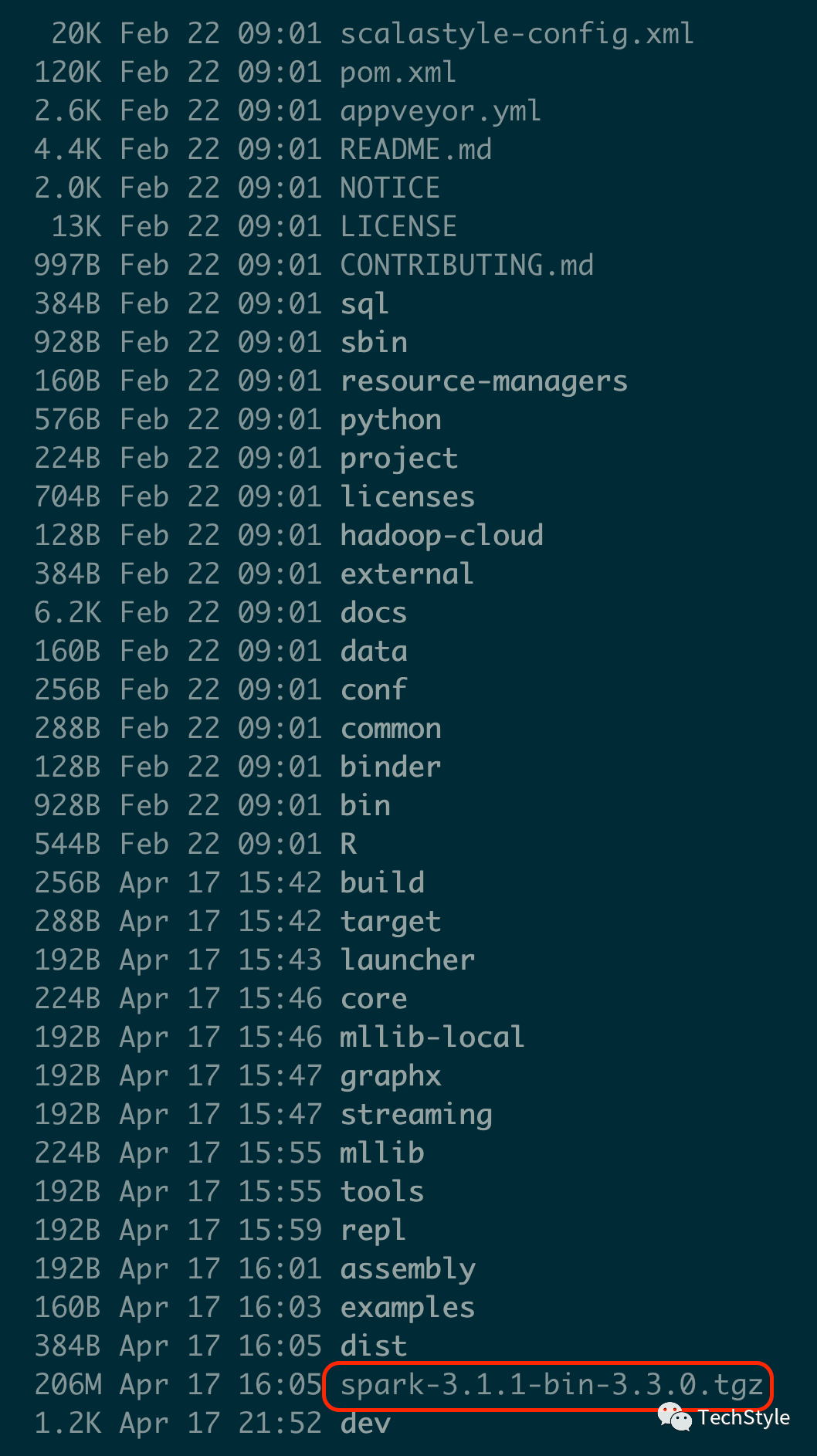Click the resource-managers directory name
The width and height of the screenshot is (817, 1456).
point(483,381)
